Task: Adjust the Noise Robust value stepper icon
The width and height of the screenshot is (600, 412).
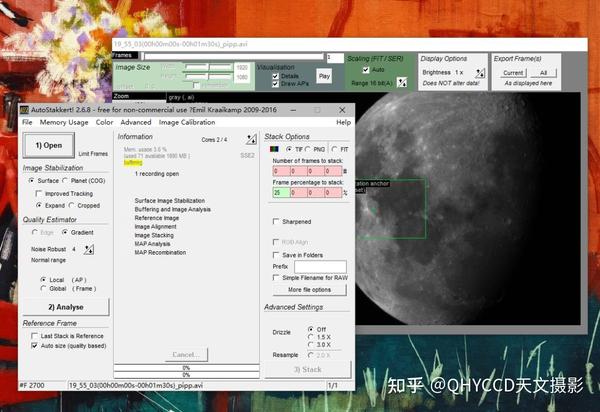Action: click(89, 249)
